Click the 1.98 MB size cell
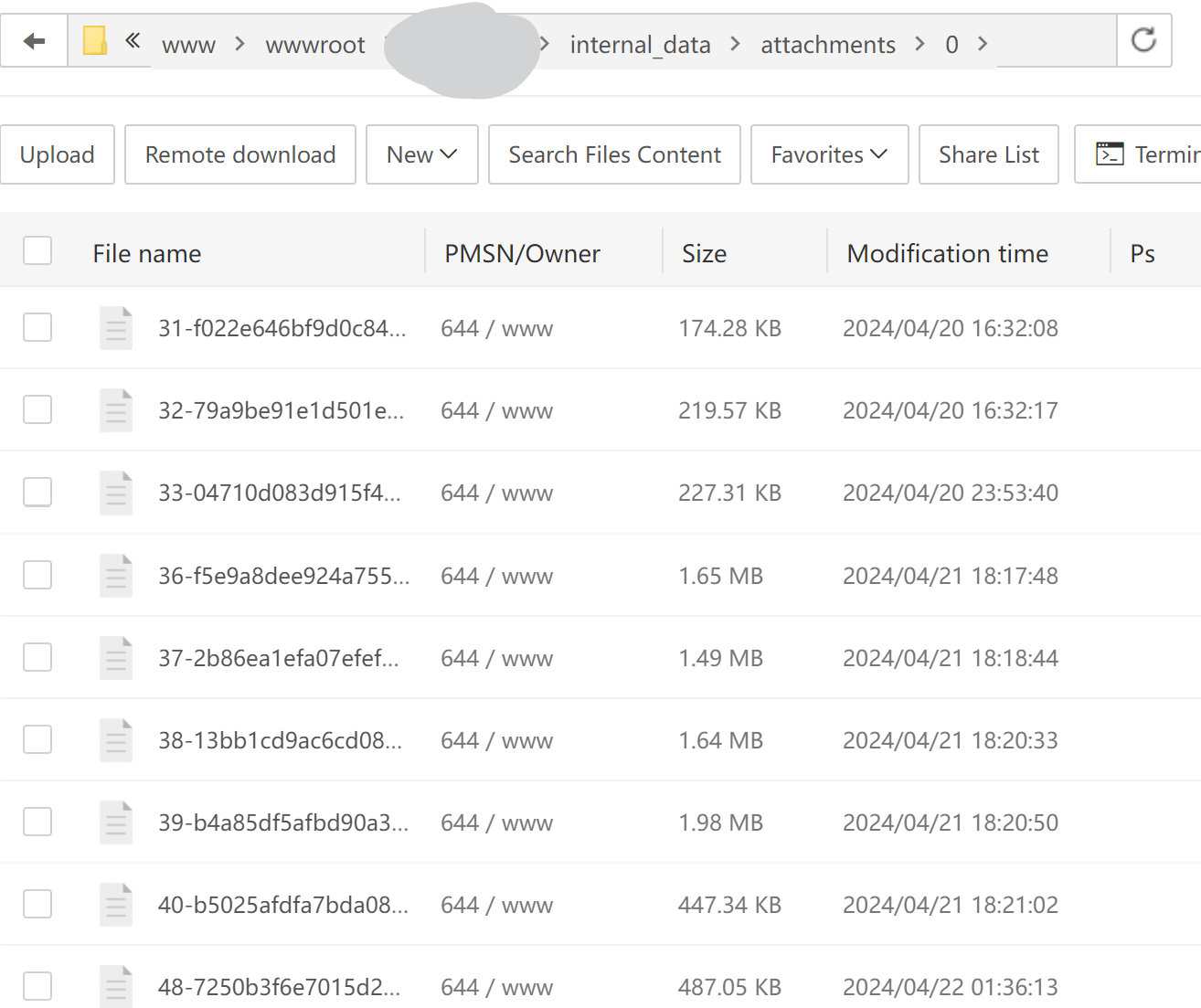The image size is (1201, 1008). tap(721, 822)
